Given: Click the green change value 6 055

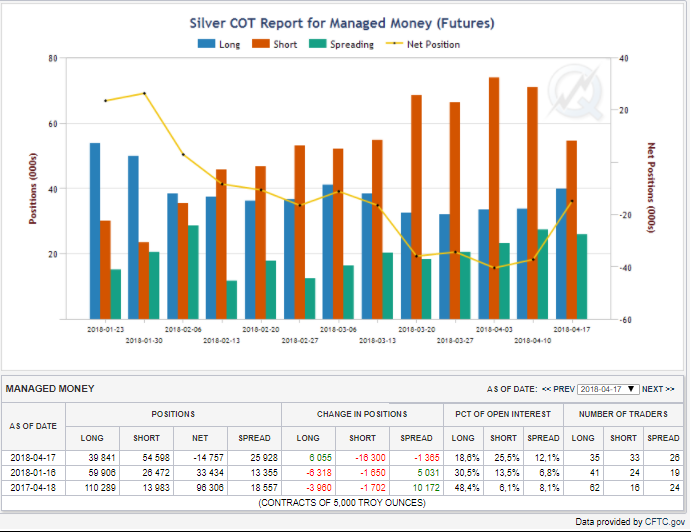Looking at the screenshot, I should pos(320,458).
